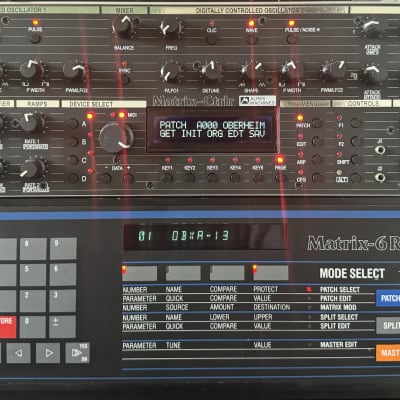Image resolution: width=400 pixels, height=400 pixels.
Task: Hit the blue PATCH mode button
Action: (x=388, y=298)
